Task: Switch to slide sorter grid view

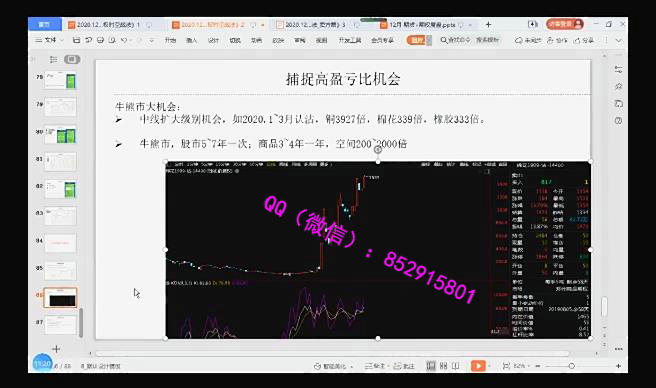Action: [x=444, y=366]
